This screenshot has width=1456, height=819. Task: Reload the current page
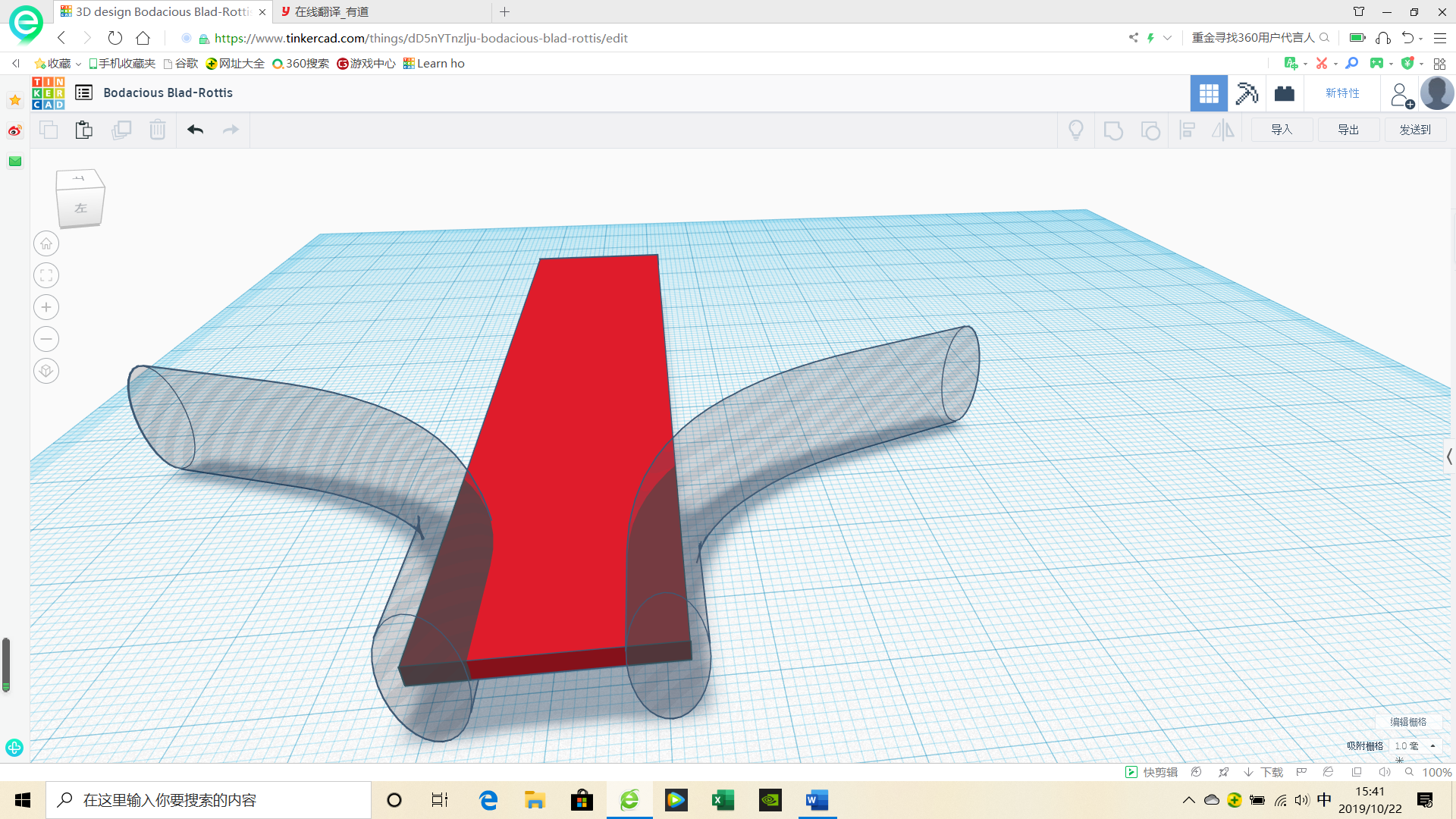115,38
